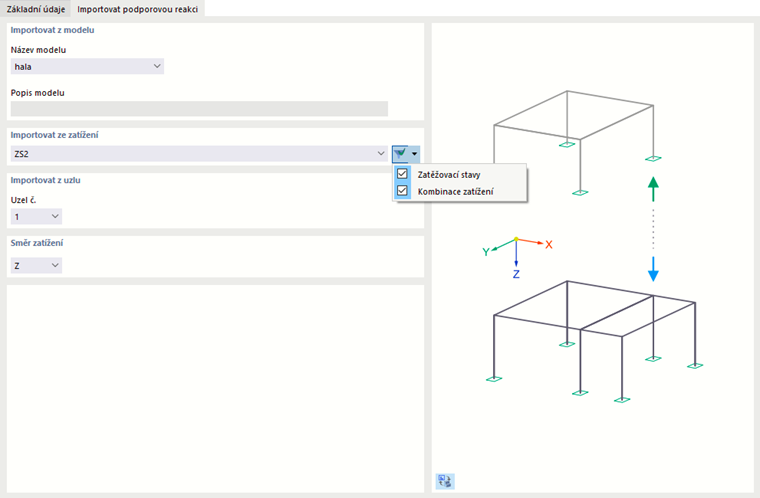Click the Importovat z uzlu heading
760x498 pixels.
[46, 180]
